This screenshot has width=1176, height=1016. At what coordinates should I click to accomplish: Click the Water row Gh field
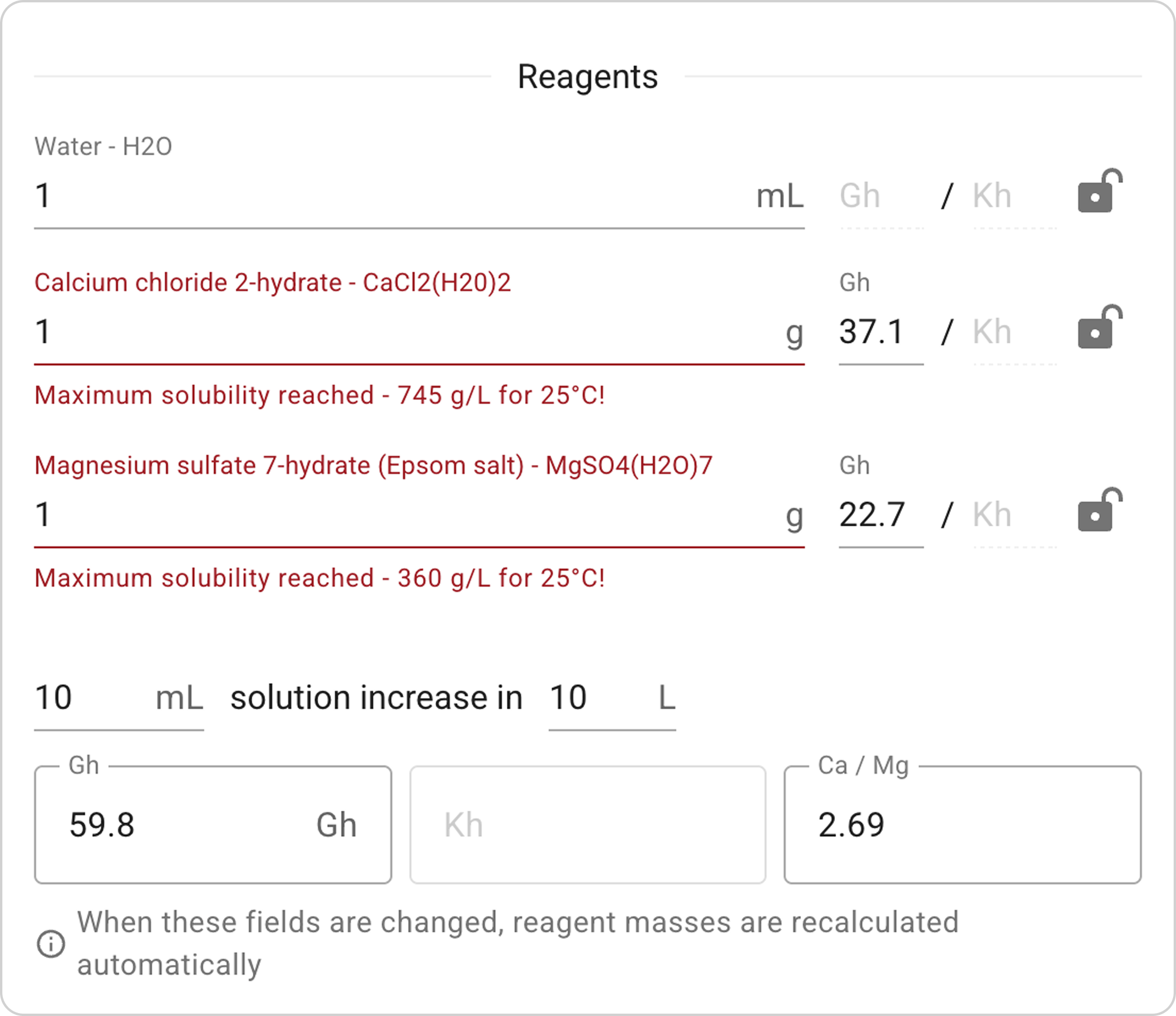coord(881,196)
